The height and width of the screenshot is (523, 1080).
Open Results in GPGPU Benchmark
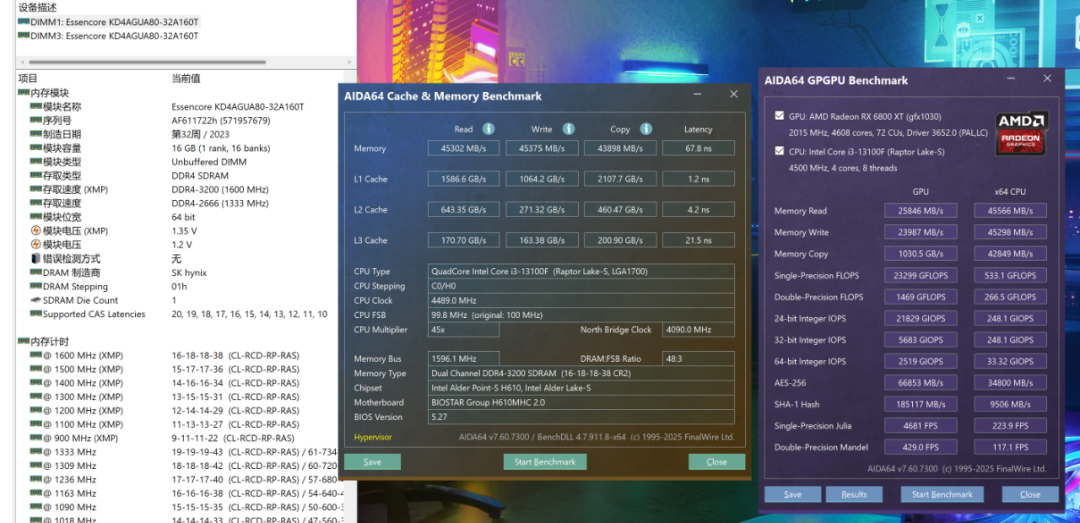pyautogui.click(x=854, y=494)
